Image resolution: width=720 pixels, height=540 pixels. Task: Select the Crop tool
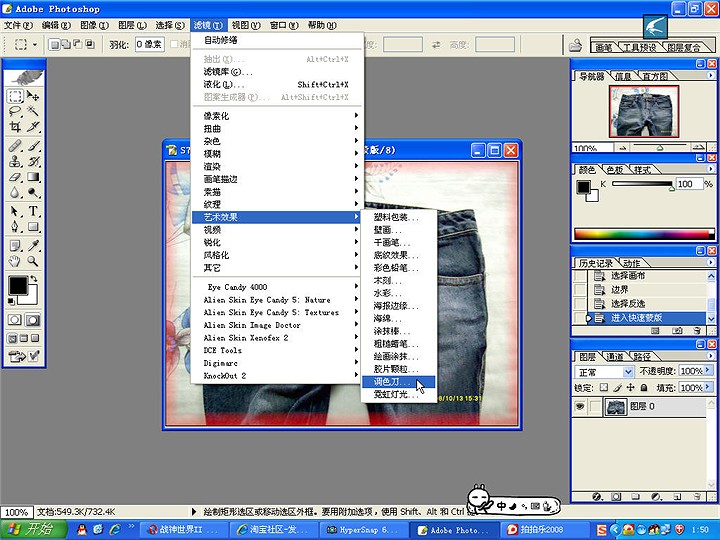click(x=15, y=127)
